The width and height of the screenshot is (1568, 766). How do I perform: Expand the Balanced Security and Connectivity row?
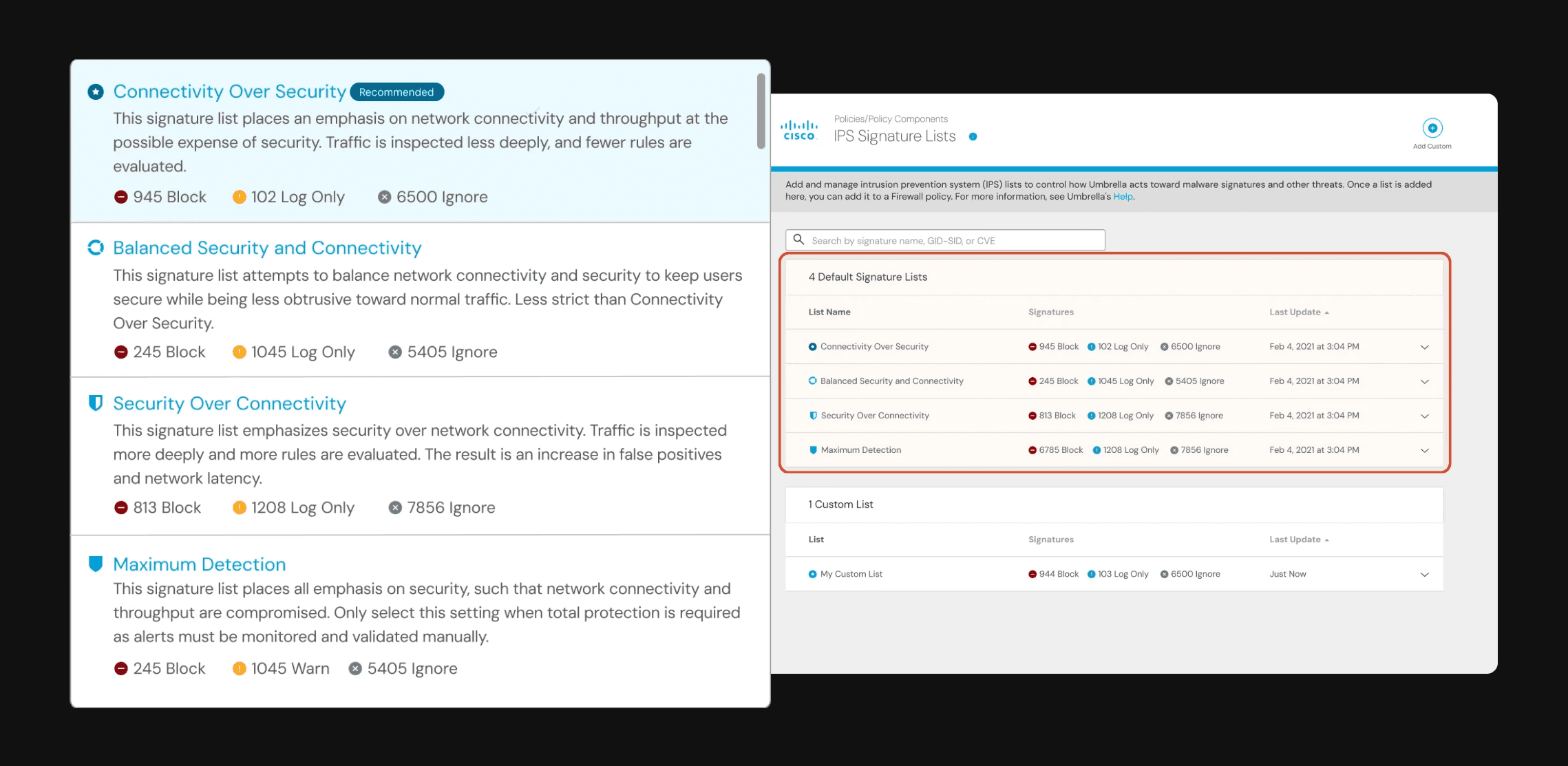[x=1424, y=381]
